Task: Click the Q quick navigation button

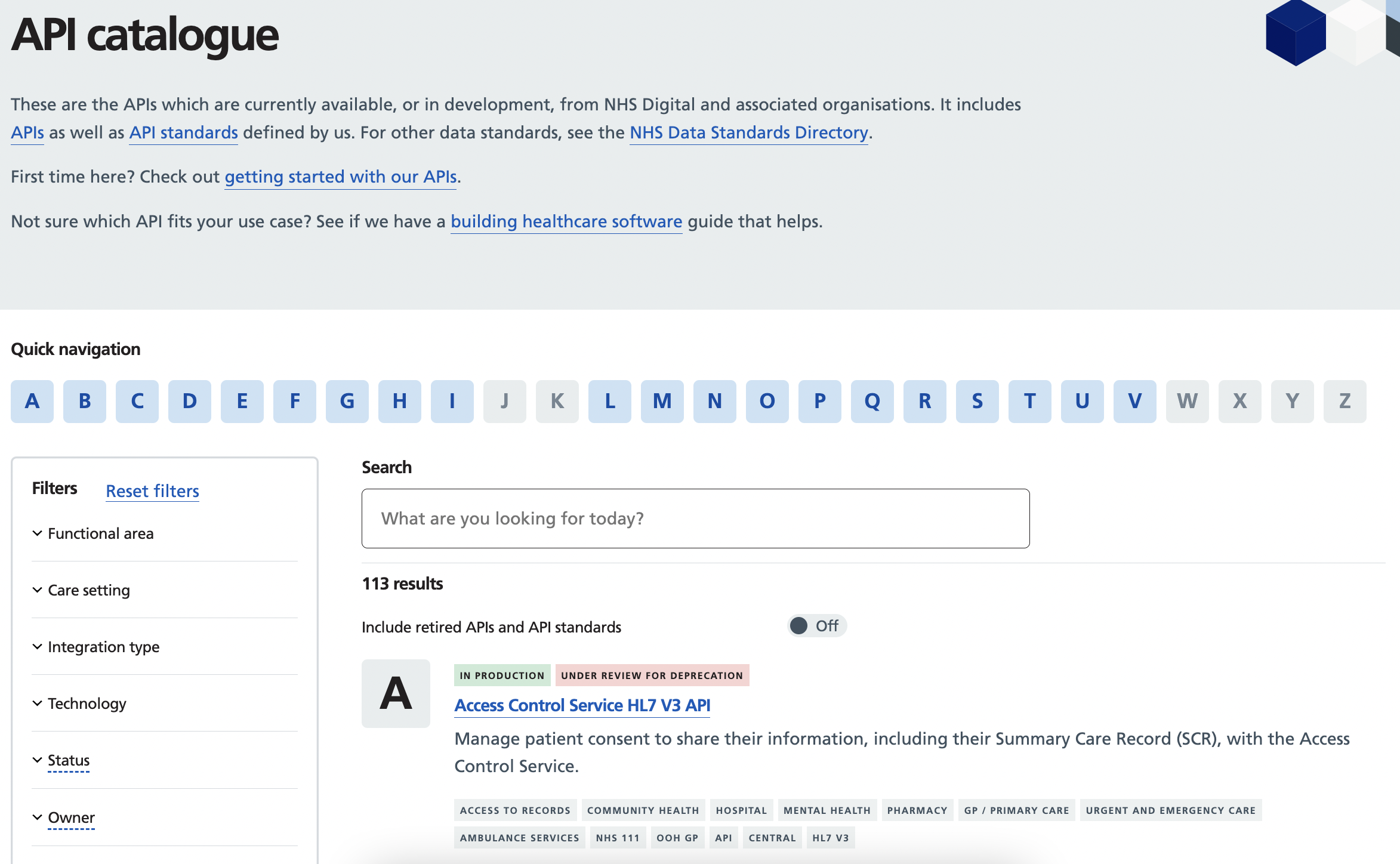Action: click(x=872, y=401)
